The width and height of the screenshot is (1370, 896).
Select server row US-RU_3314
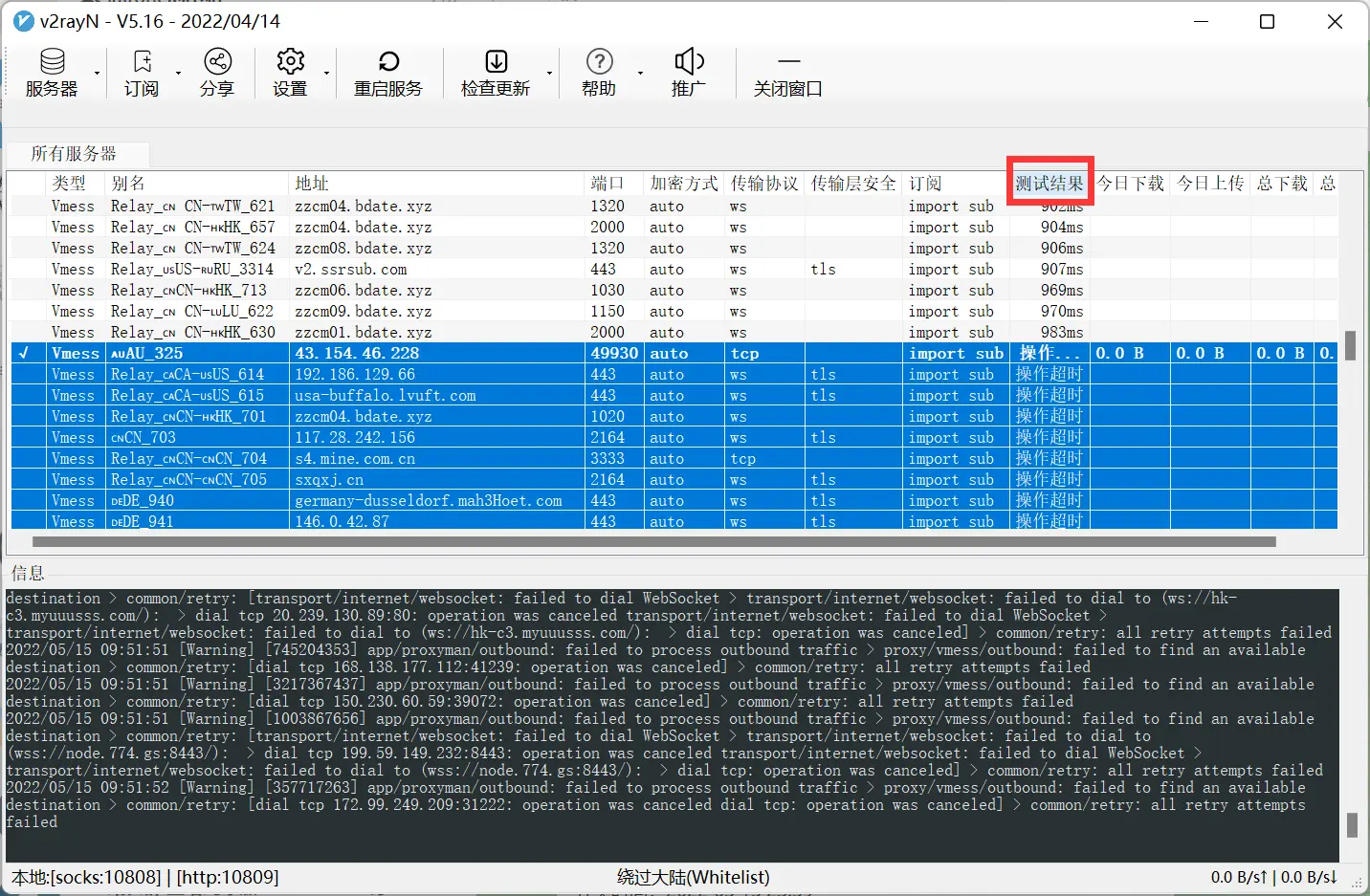pos(674,270)
